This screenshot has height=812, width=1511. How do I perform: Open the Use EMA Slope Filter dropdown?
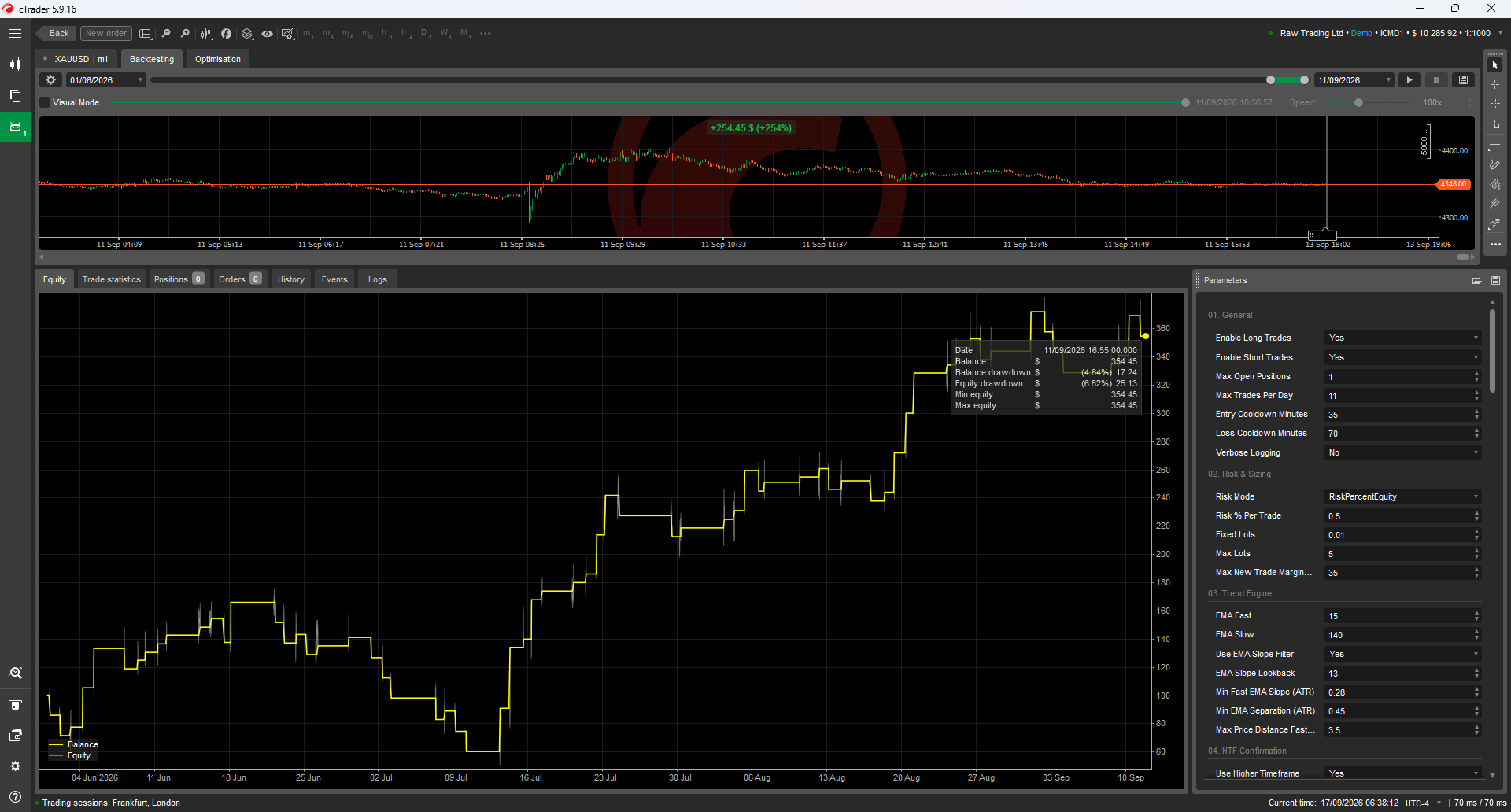tap(1402, 655)
